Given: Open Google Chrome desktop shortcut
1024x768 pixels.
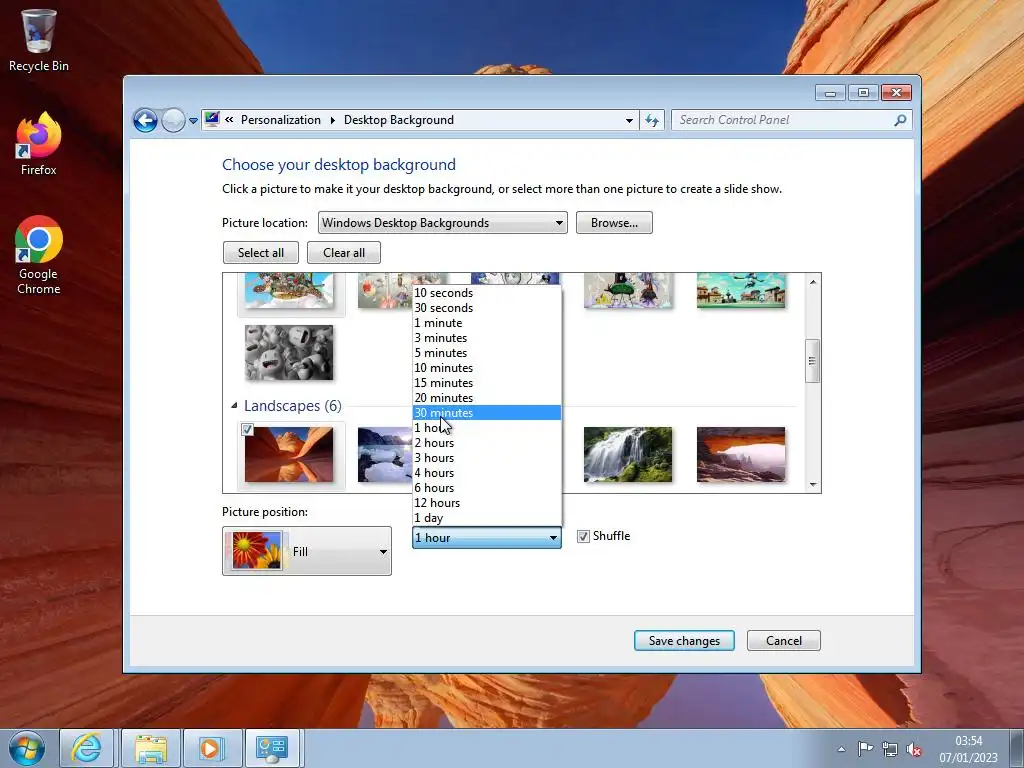Looking at the screenshot, I should 39,255.
